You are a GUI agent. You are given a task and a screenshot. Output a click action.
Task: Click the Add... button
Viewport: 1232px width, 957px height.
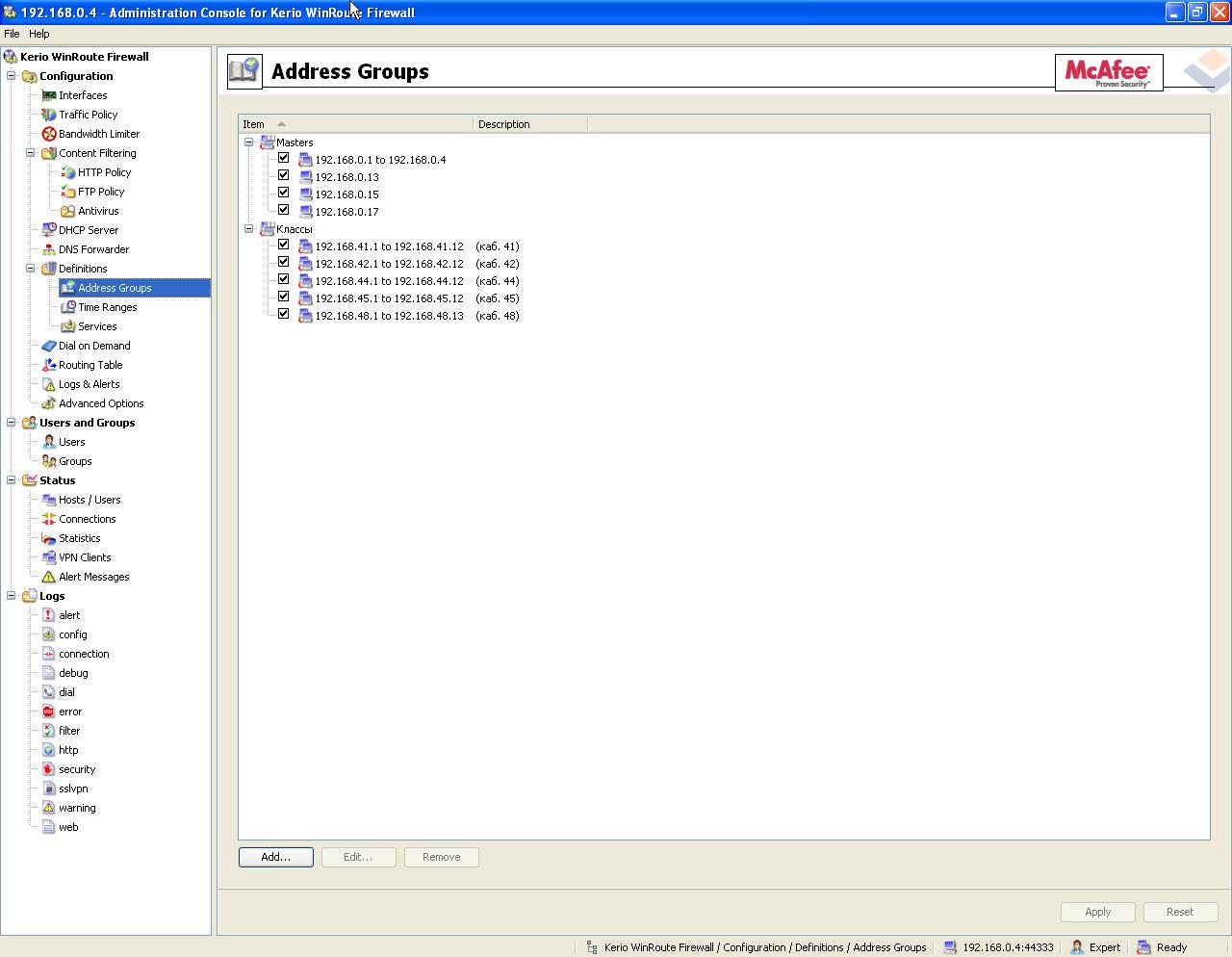276,857
